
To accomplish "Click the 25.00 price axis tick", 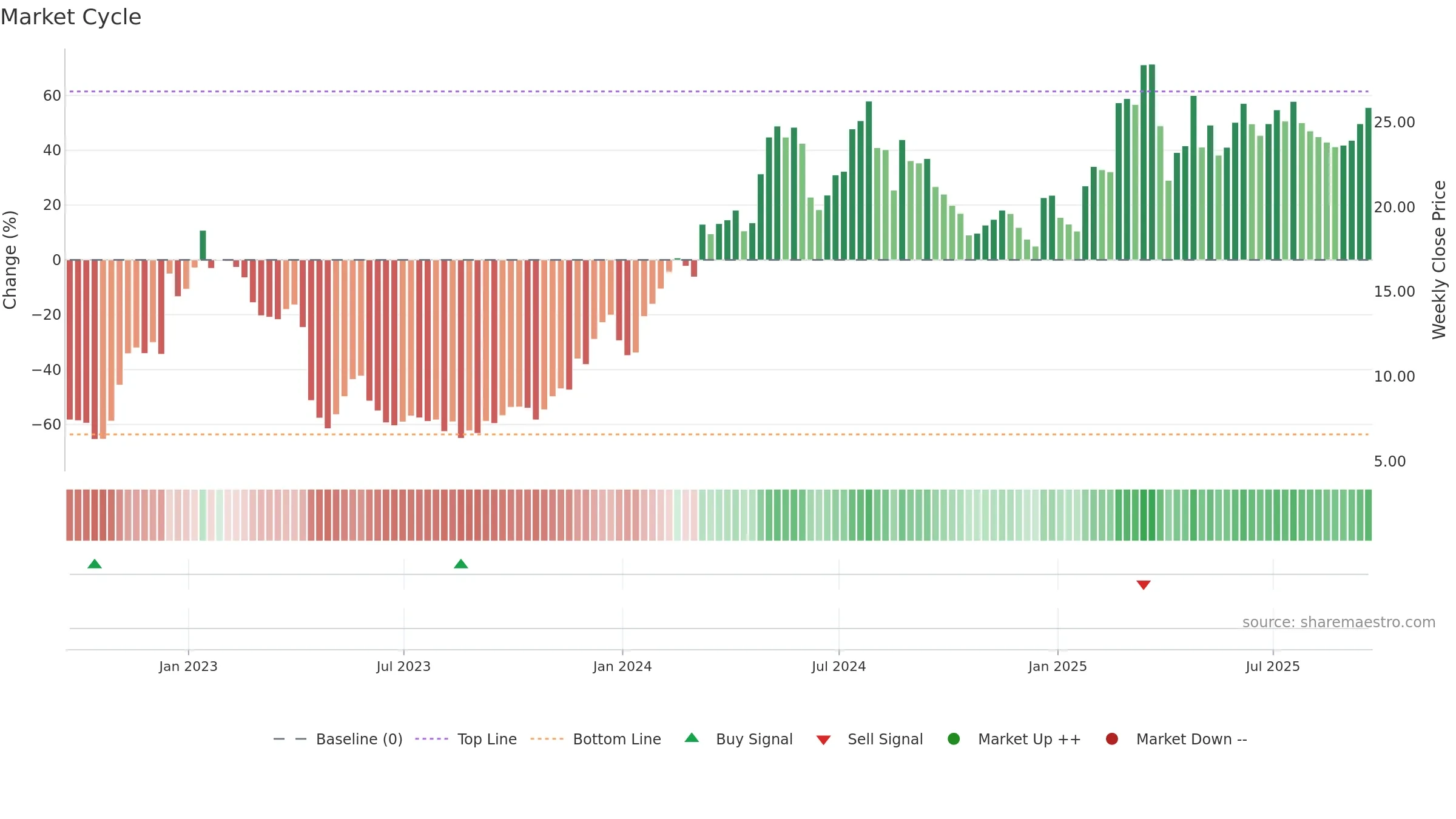I will coord(1395,123).
